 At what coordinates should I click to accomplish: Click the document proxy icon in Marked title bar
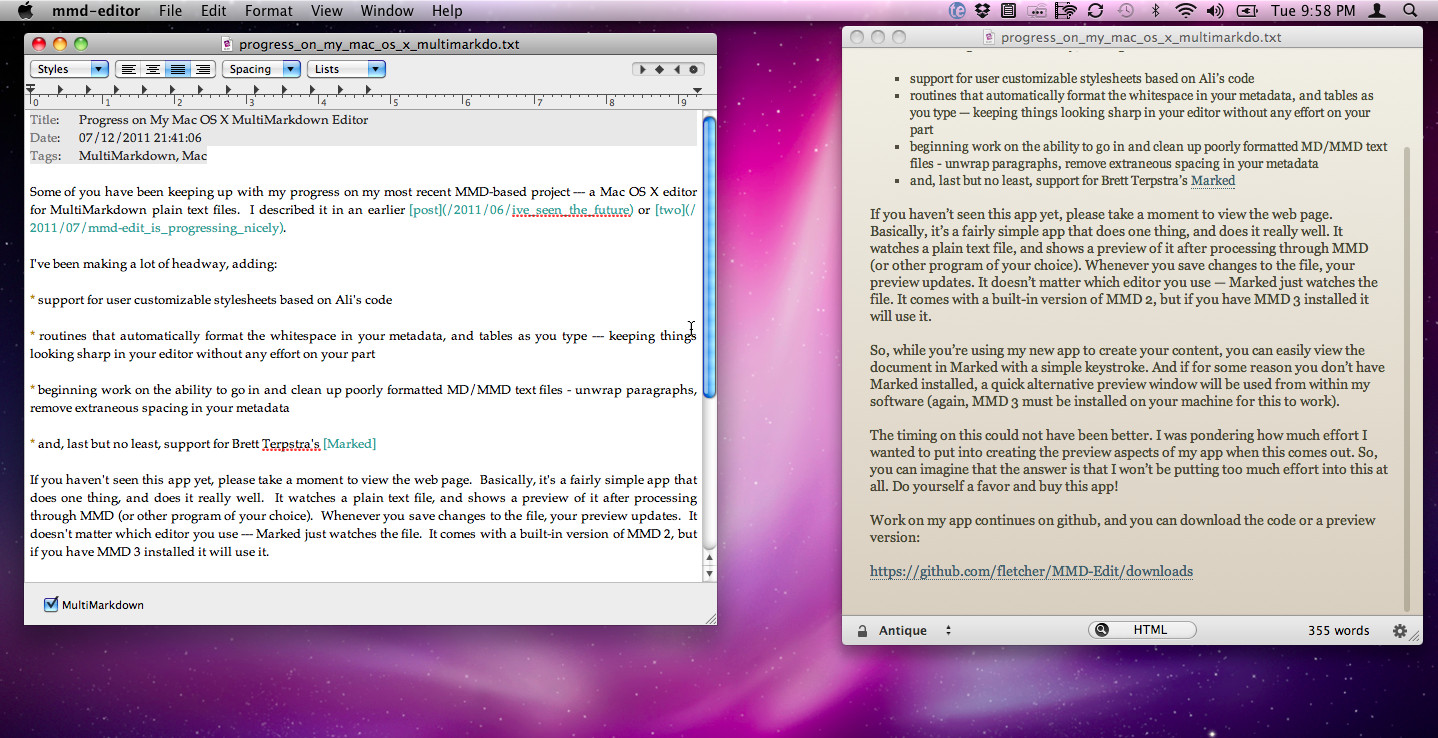tap(989, 37)
